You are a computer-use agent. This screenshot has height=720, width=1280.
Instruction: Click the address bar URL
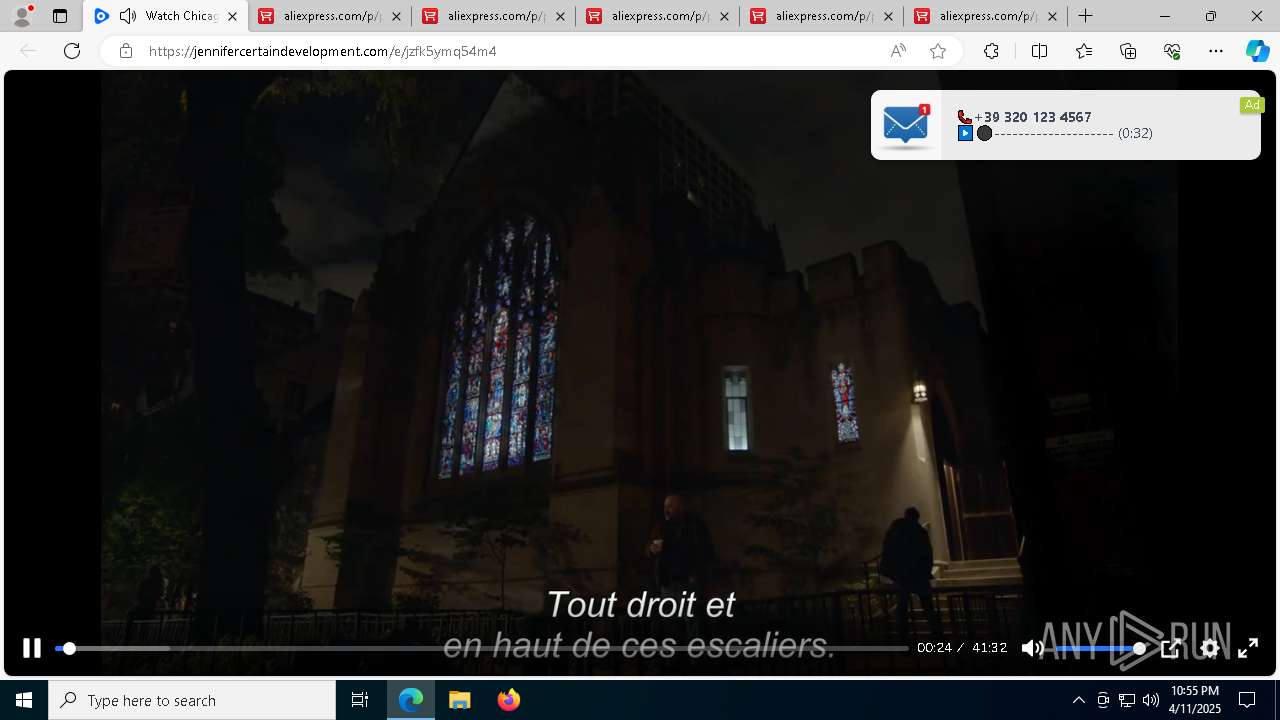(x=322, y=51)
